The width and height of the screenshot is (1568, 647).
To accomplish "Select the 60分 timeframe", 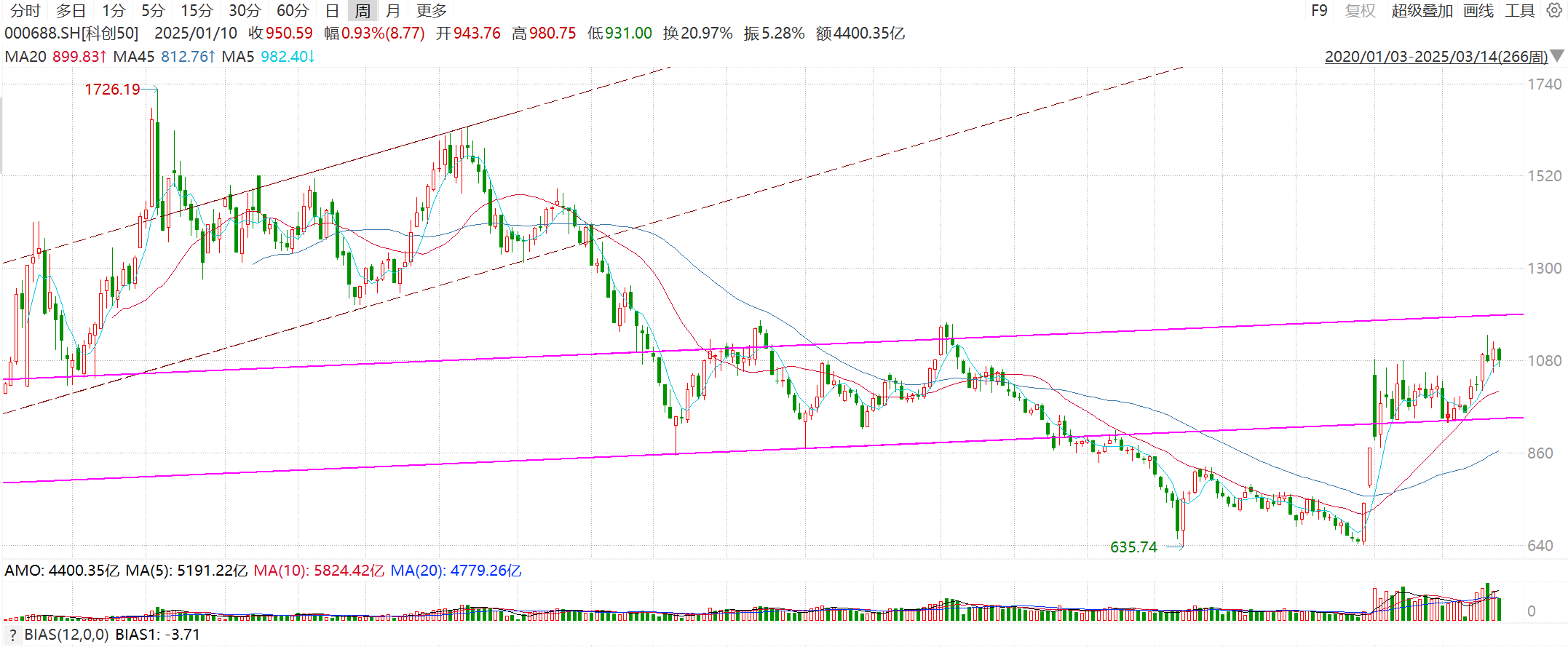I will click(293, 11).
